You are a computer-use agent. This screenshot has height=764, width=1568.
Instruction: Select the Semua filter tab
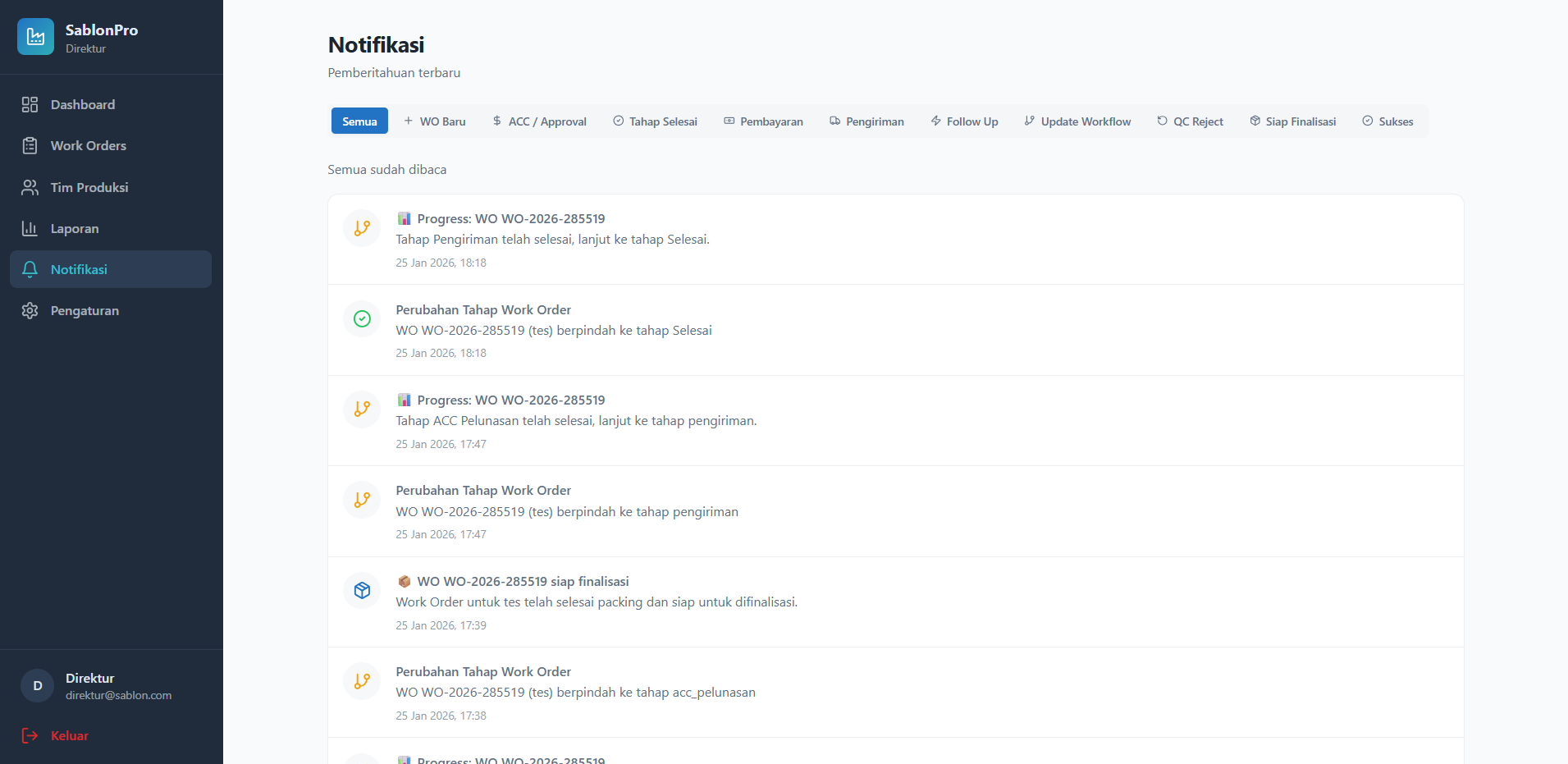point(359,121)
